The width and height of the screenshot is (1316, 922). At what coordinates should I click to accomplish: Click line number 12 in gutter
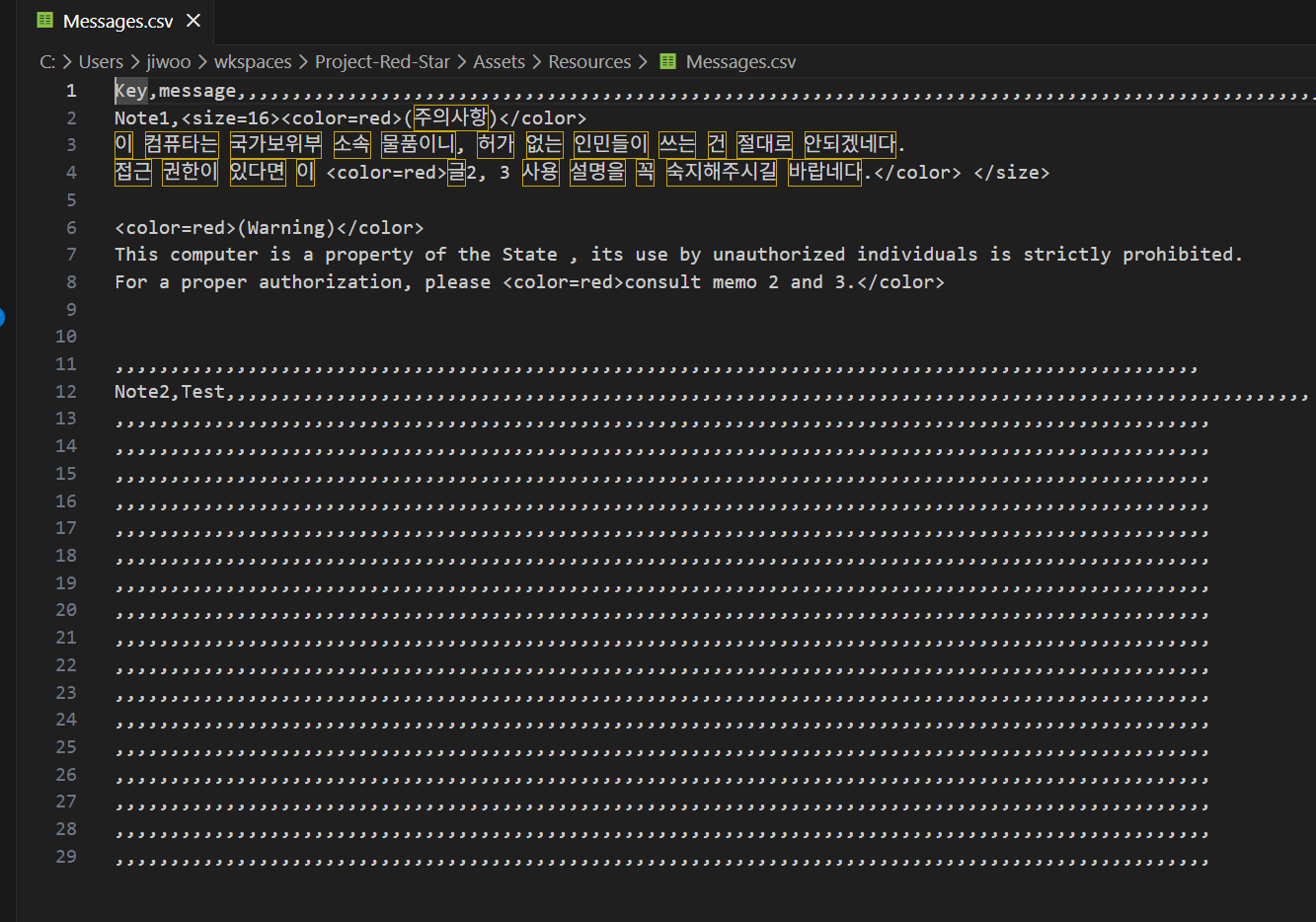coord(66,392)
